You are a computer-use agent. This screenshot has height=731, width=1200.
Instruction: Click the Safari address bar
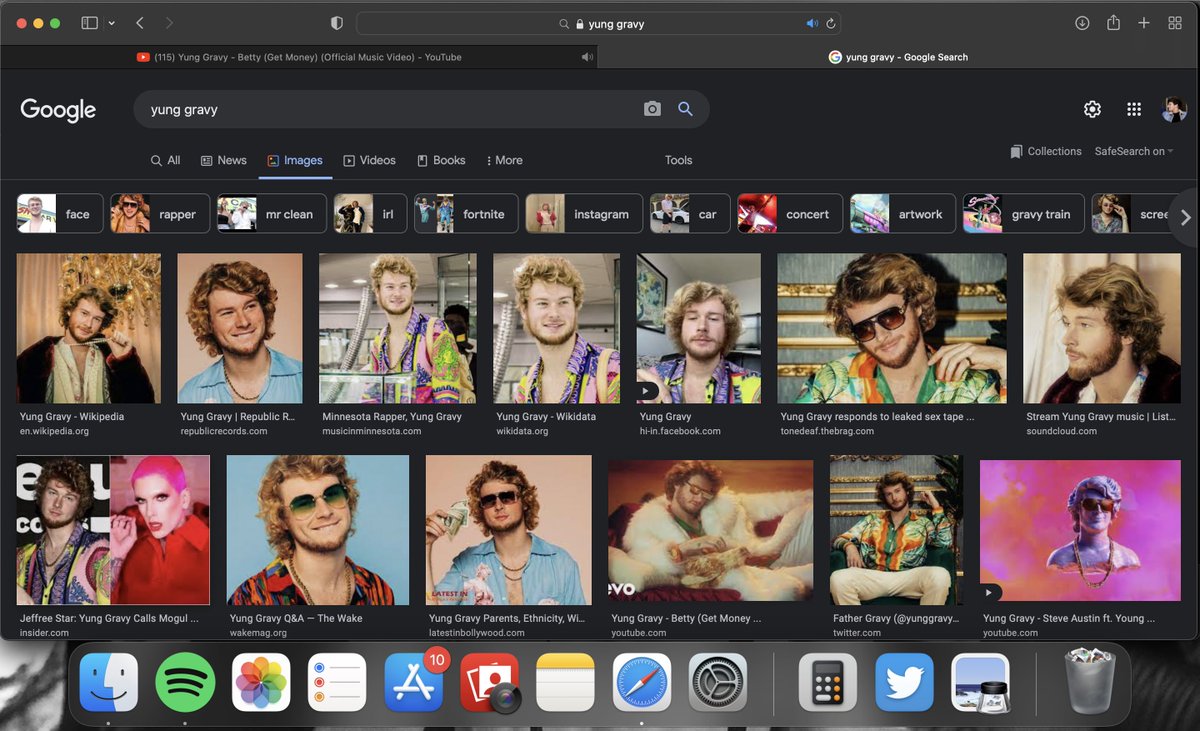[598, 24]
